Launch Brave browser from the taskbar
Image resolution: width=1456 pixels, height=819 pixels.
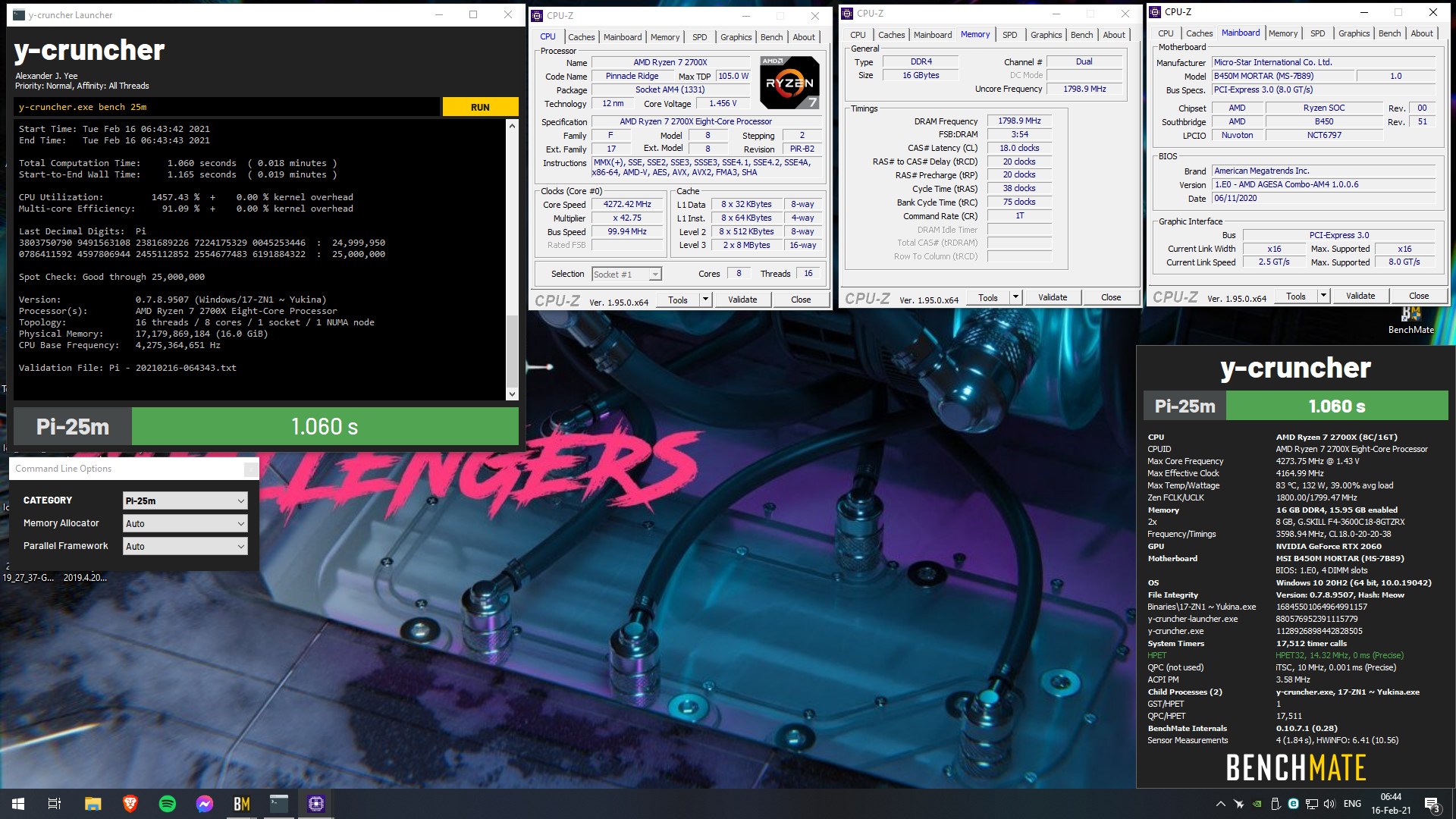(130, 804)
